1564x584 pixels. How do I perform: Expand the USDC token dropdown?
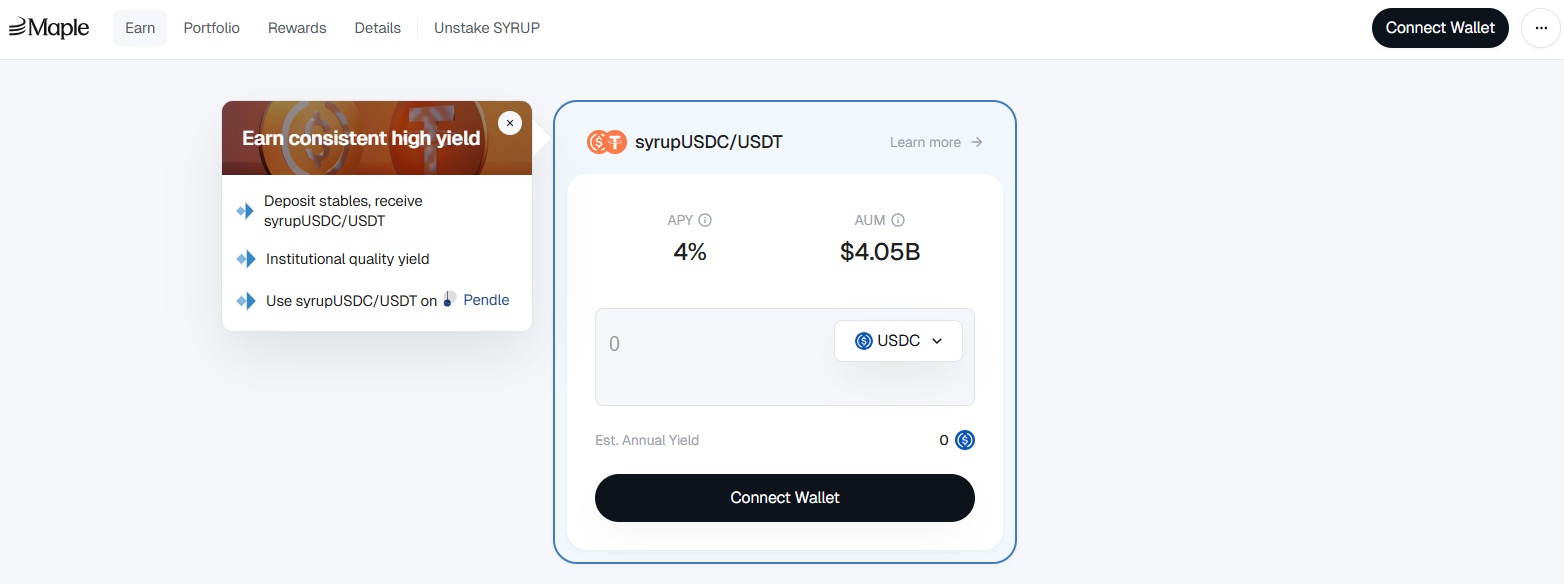click(898, 341)
